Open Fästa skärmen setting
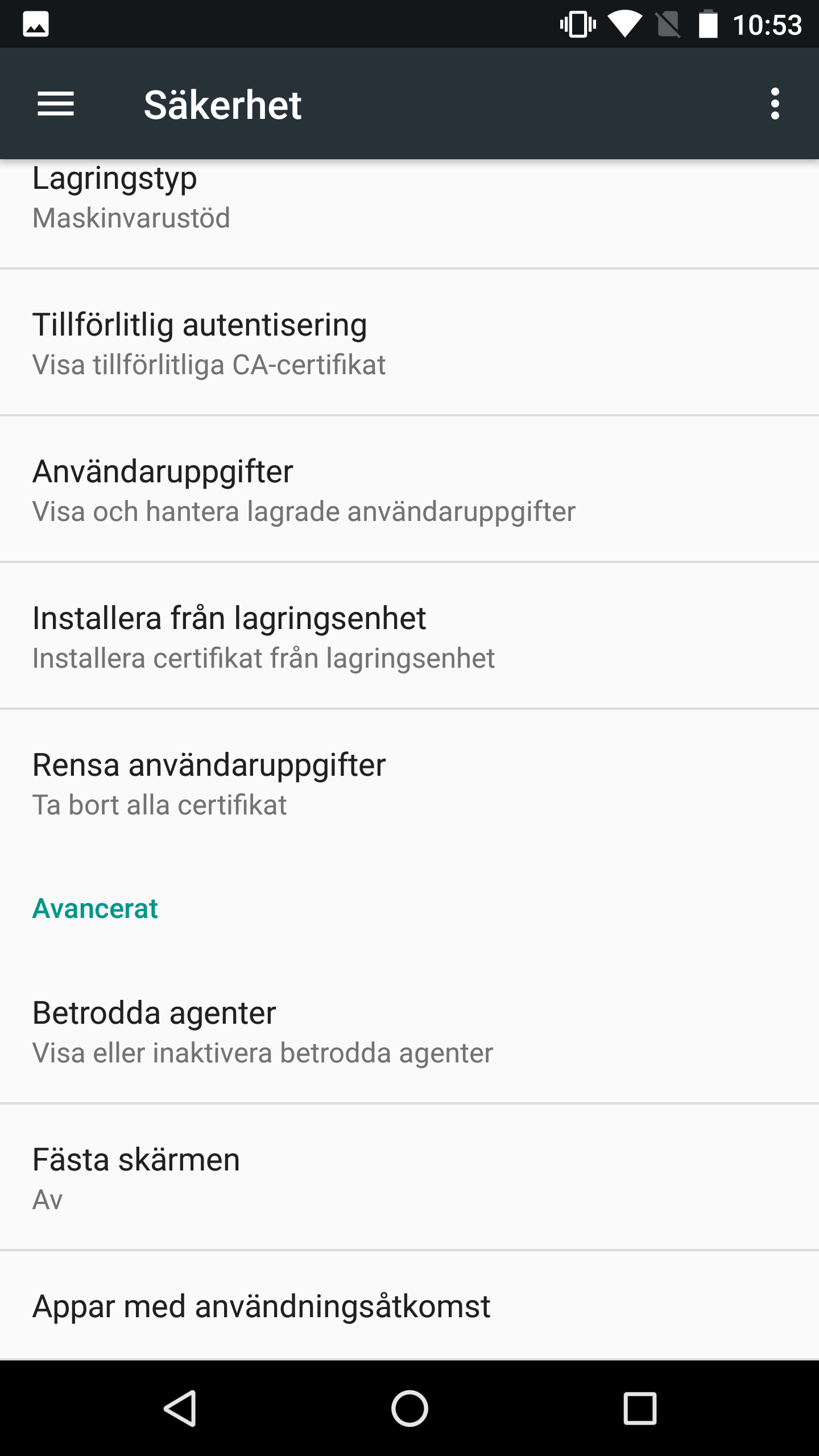This screenshot has height=1456, width=819. (x=409, y=1178)
